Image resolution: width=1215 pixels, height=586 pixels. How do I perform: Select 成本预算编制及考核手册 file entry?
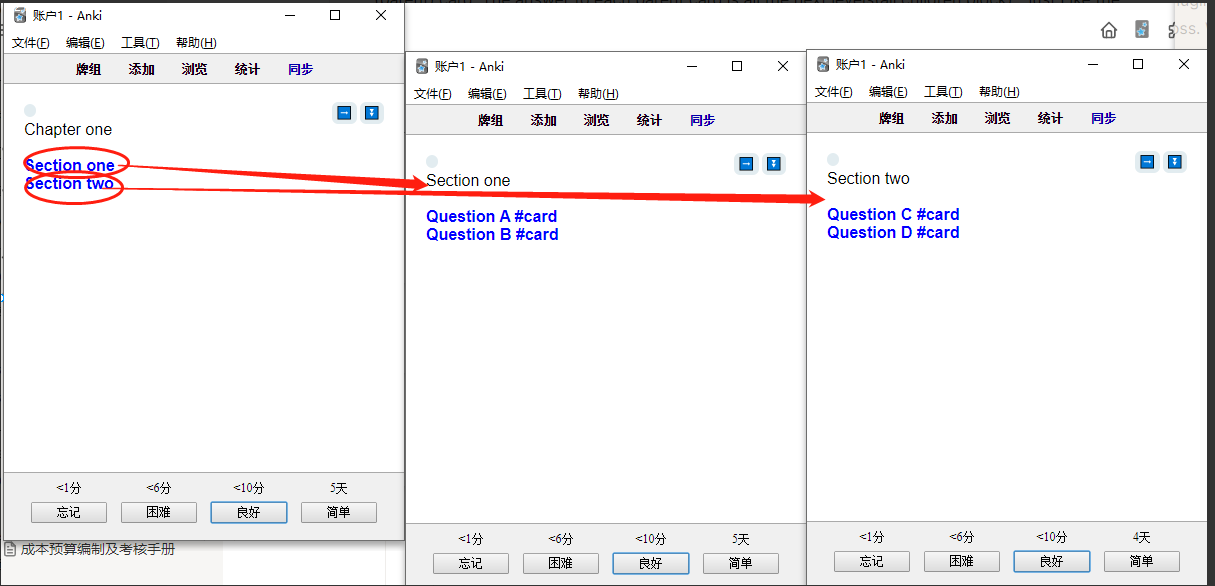[90, 549]
